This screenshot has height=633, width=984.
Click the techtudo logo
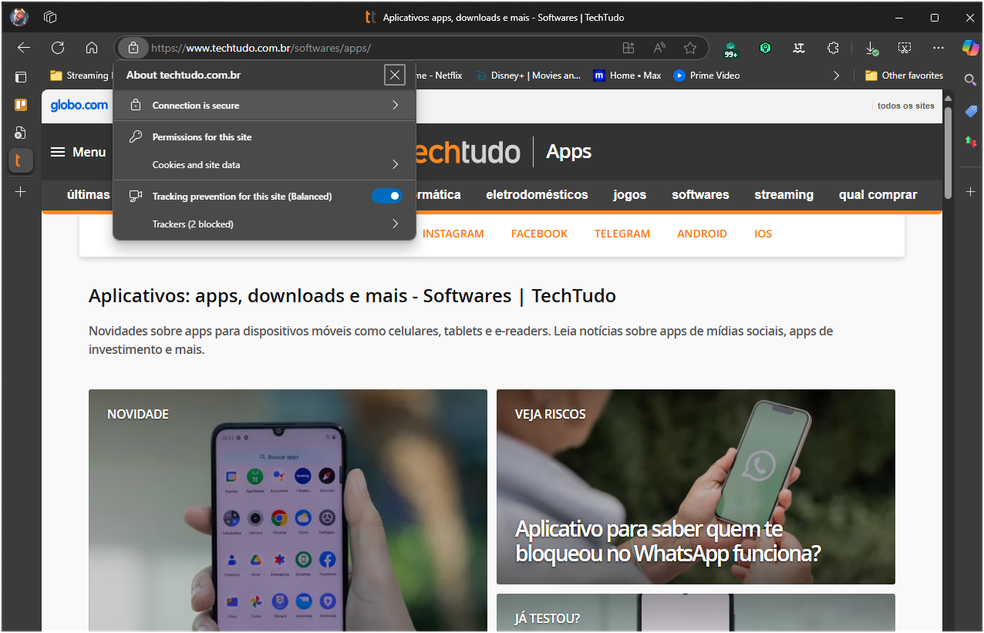pos(468,152)
